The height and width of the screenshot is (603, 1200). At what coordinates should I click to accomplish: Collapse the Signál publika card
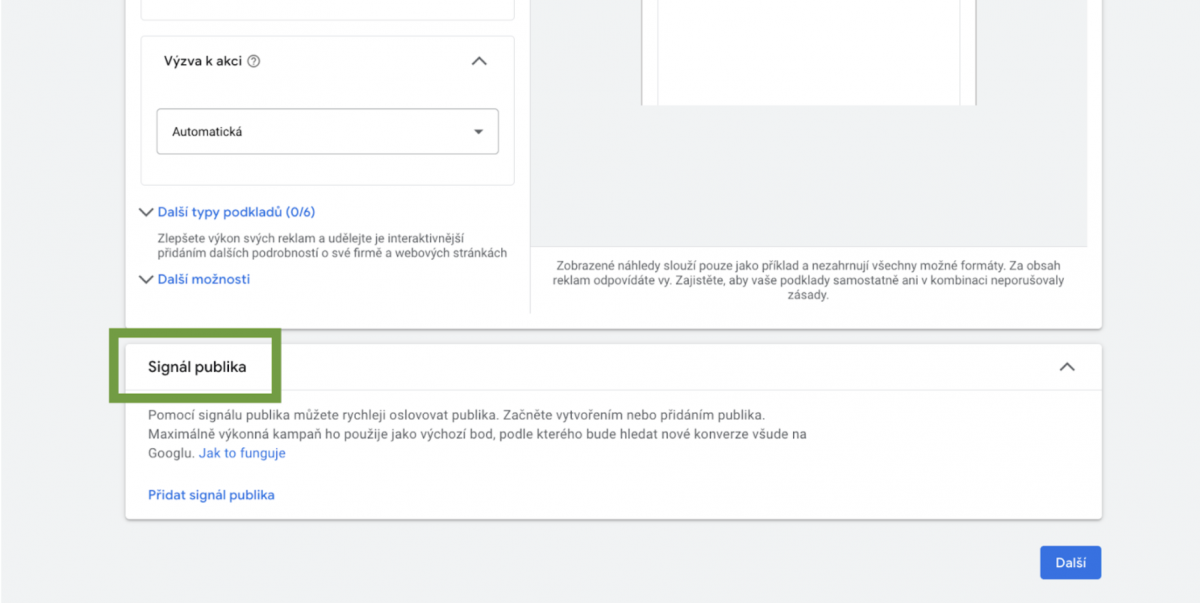coord(1067,367)
